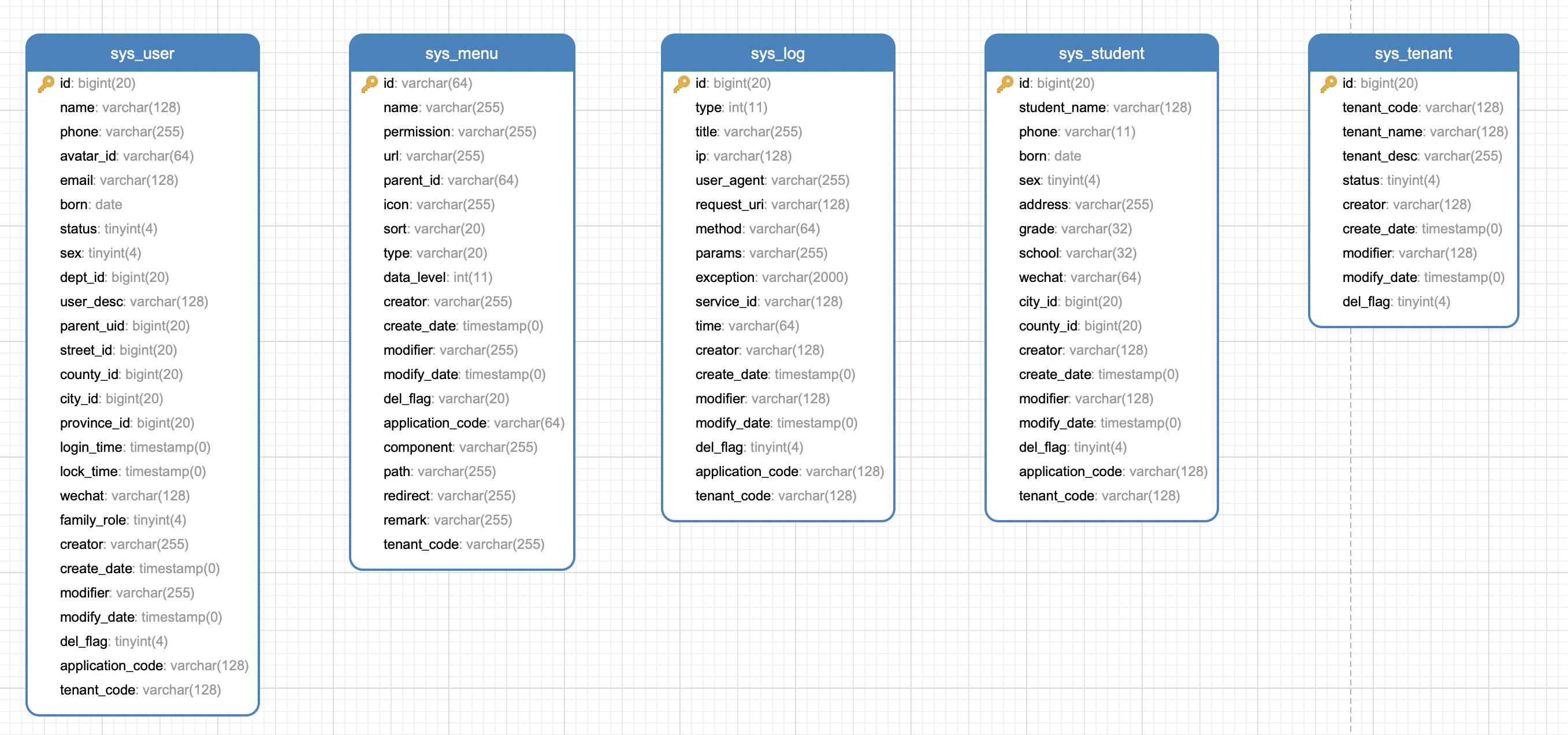Select school: varchar(32) row

click(1077, 253)
